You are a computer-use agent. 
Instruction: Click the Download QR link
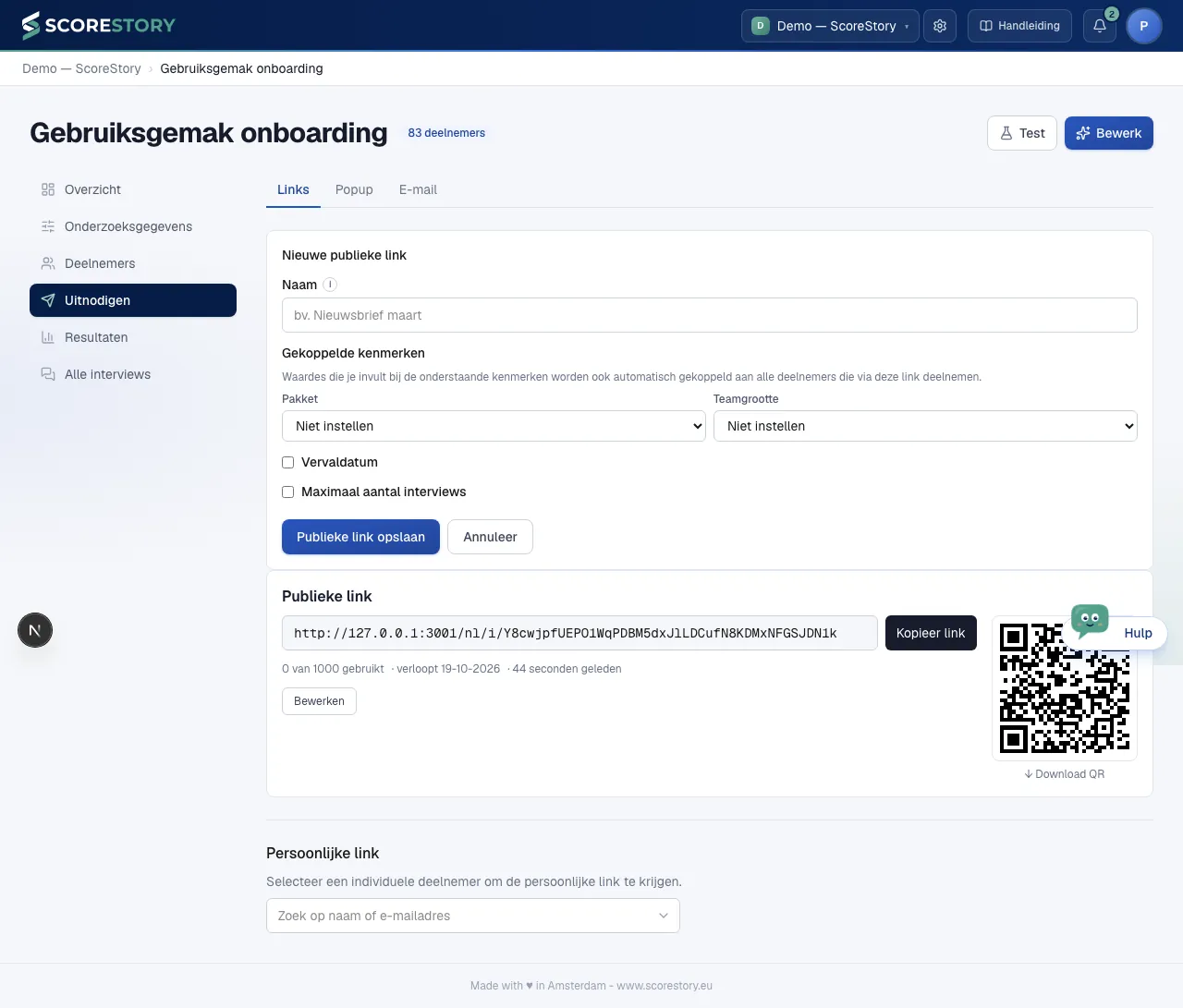pyautogui.click(x=1065, y=774)
